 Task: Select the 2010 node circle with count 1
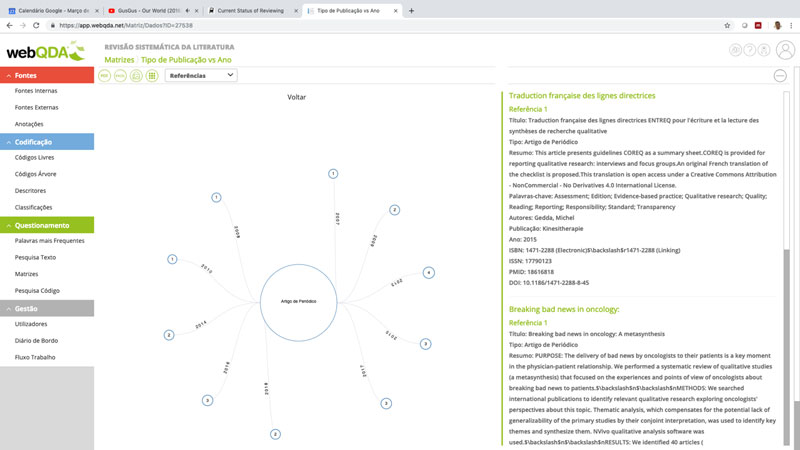172,259
